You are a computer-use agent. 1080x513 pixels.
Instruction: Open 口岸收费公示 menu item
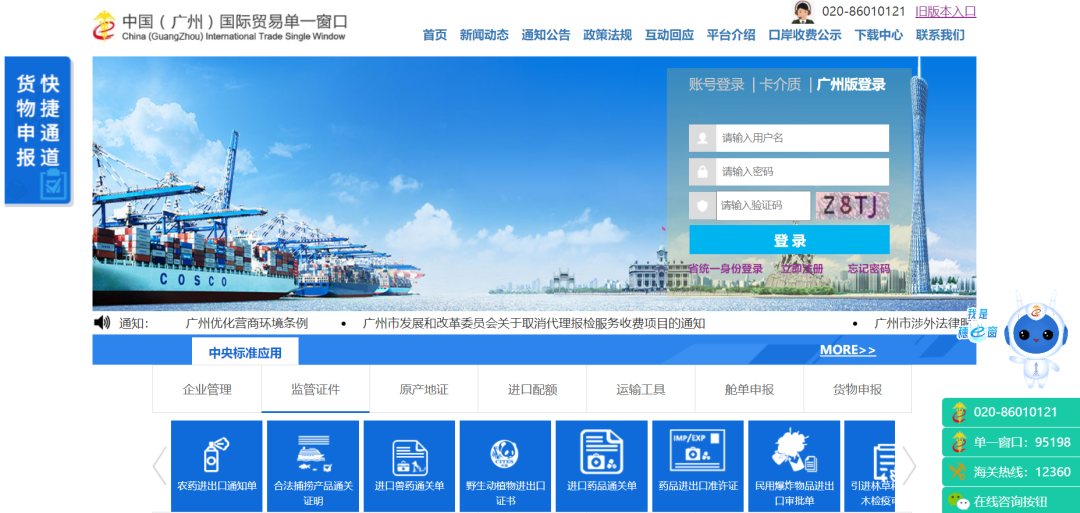805,35
